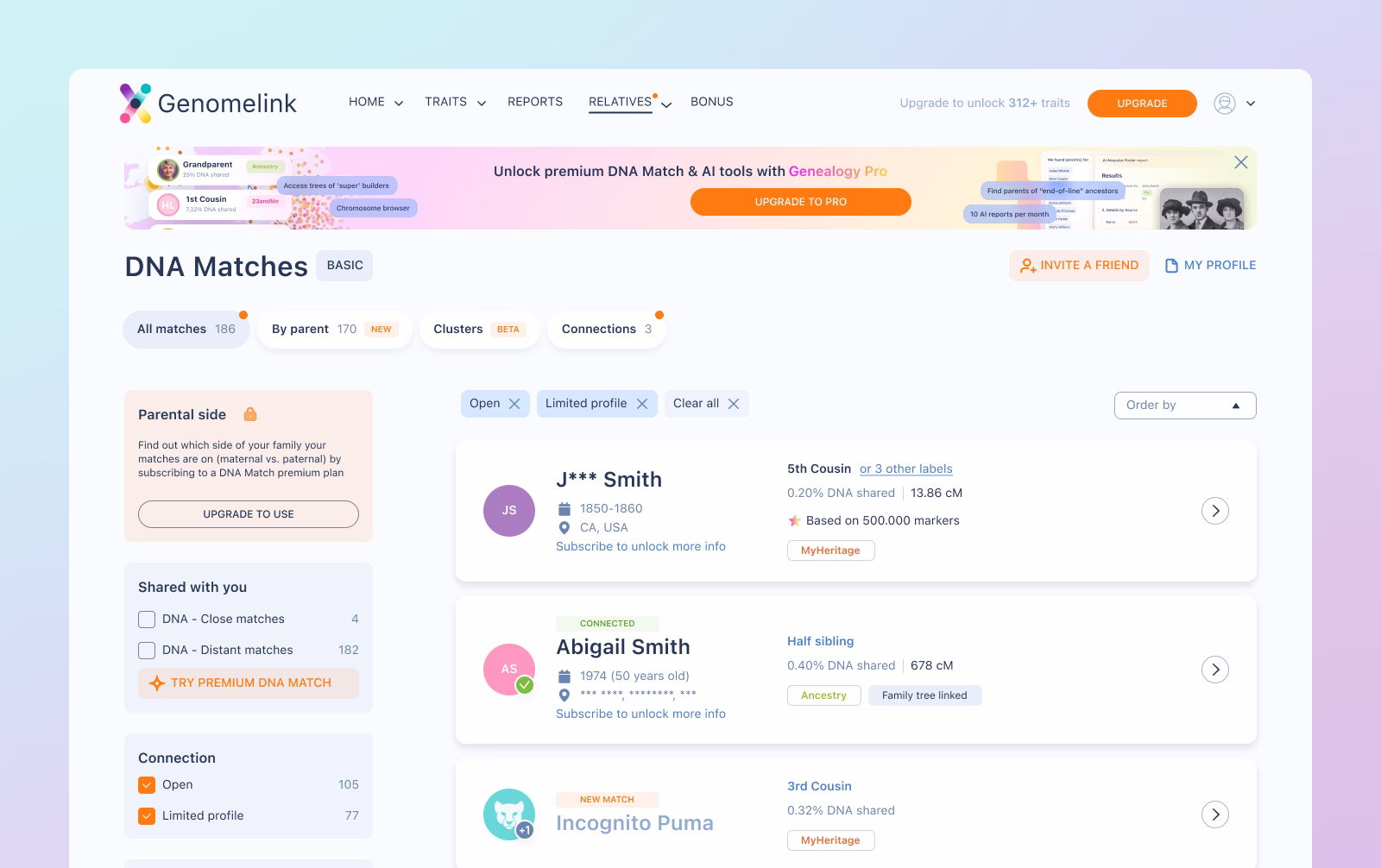1381x868 pixels.
Task: Expand the Relatives menu chevron
Action: 666,104
